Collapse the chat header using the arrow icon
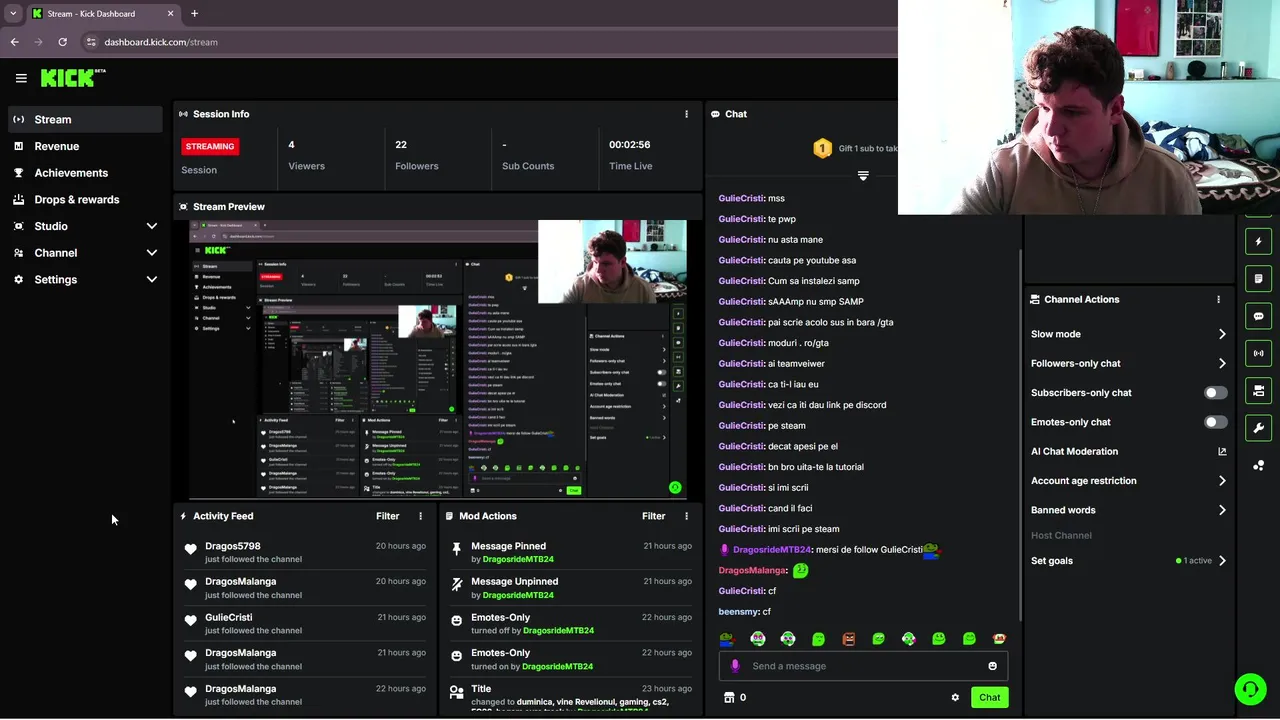1280x720 pixels. [x=863, y=176]
